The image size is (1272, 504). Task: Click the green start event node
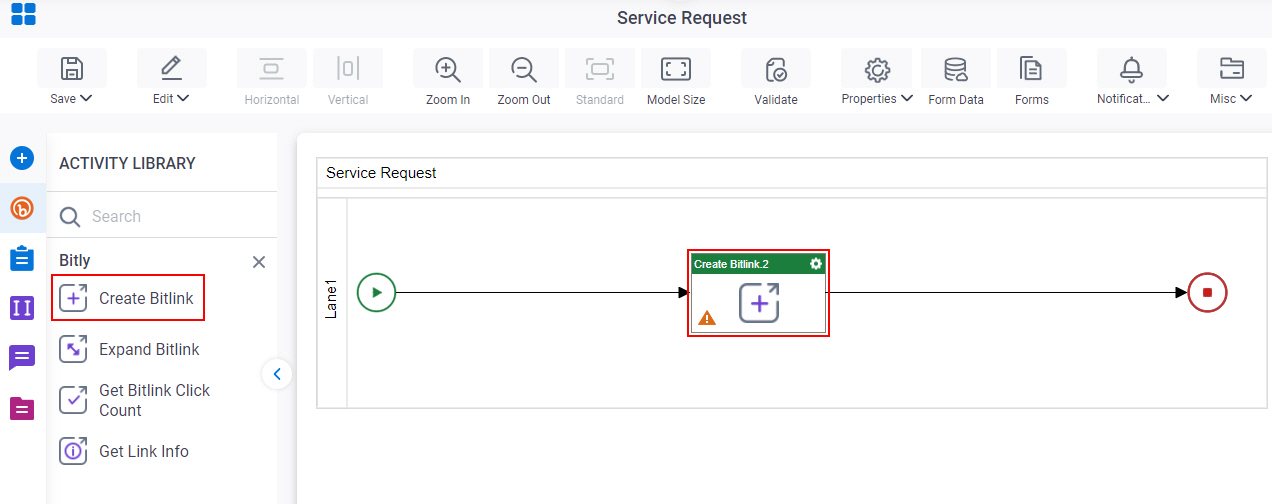(x=377, y=293)
